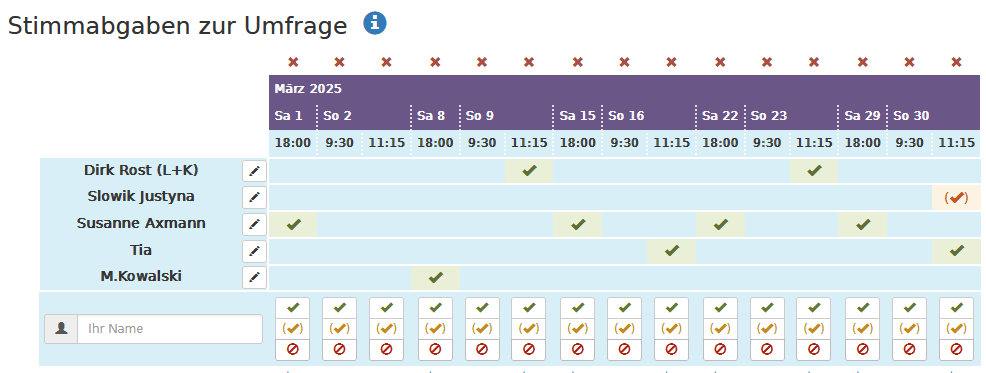The image size is (986, 373).
Task: Select green yes vote for Sa 1 18:00
Action: (293, 308)
